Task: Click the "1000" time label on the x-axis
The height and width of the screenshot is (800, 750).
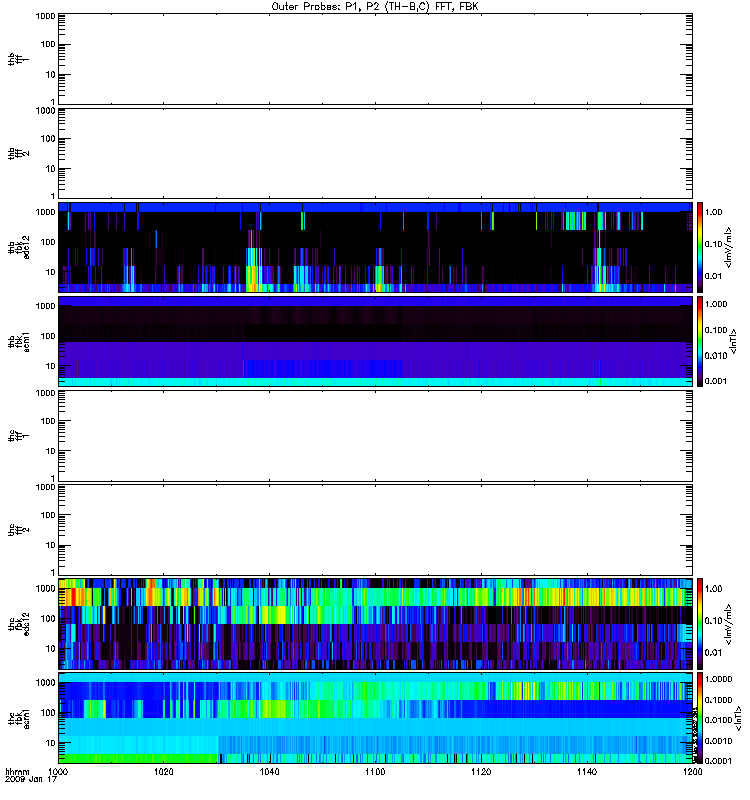Action: (x=58, y=772)
